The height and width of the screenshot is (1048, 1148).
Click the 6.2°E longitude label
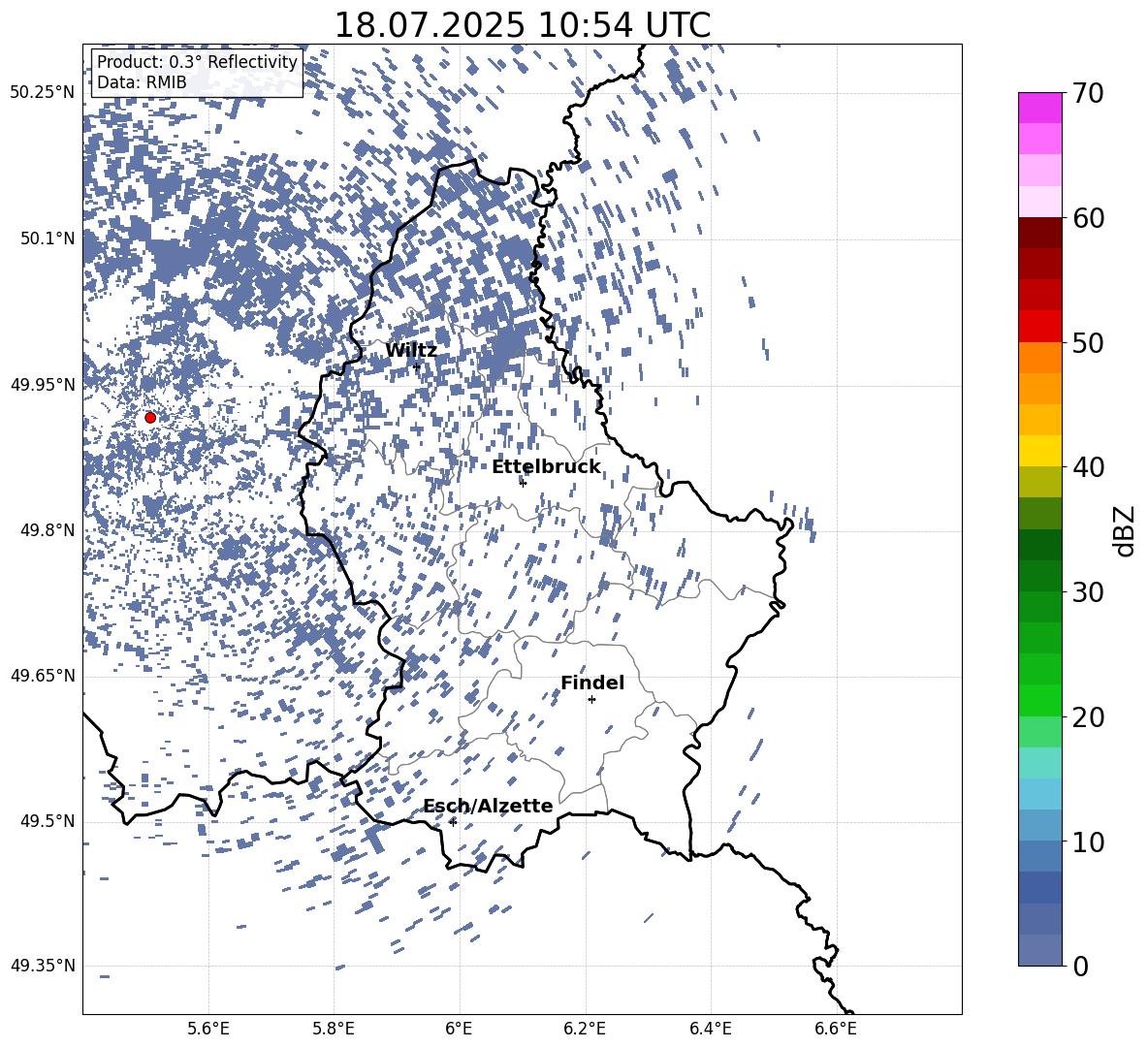[585, 1029]
